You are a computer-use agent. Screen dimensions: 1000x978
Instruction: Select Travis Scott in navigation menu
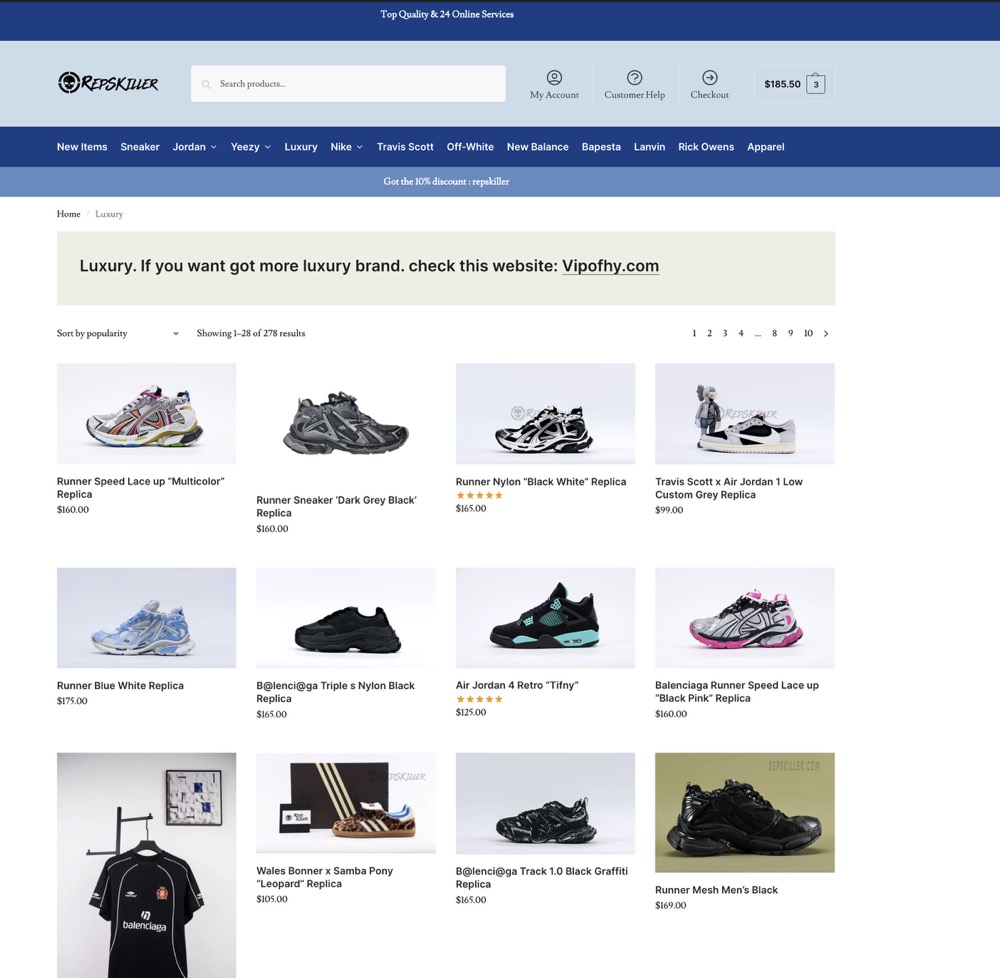pyautogui.click(x=405, y=147)
